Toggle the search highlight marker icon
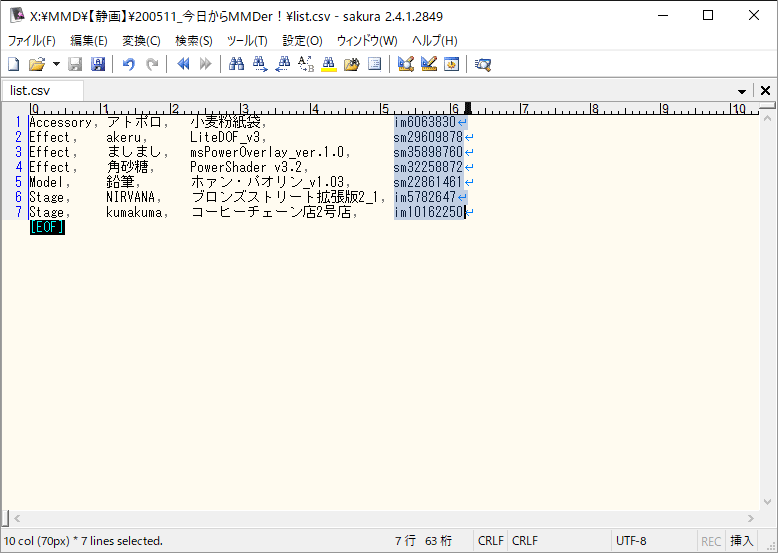Screen dimensions: 778x553 coord(329,64)
